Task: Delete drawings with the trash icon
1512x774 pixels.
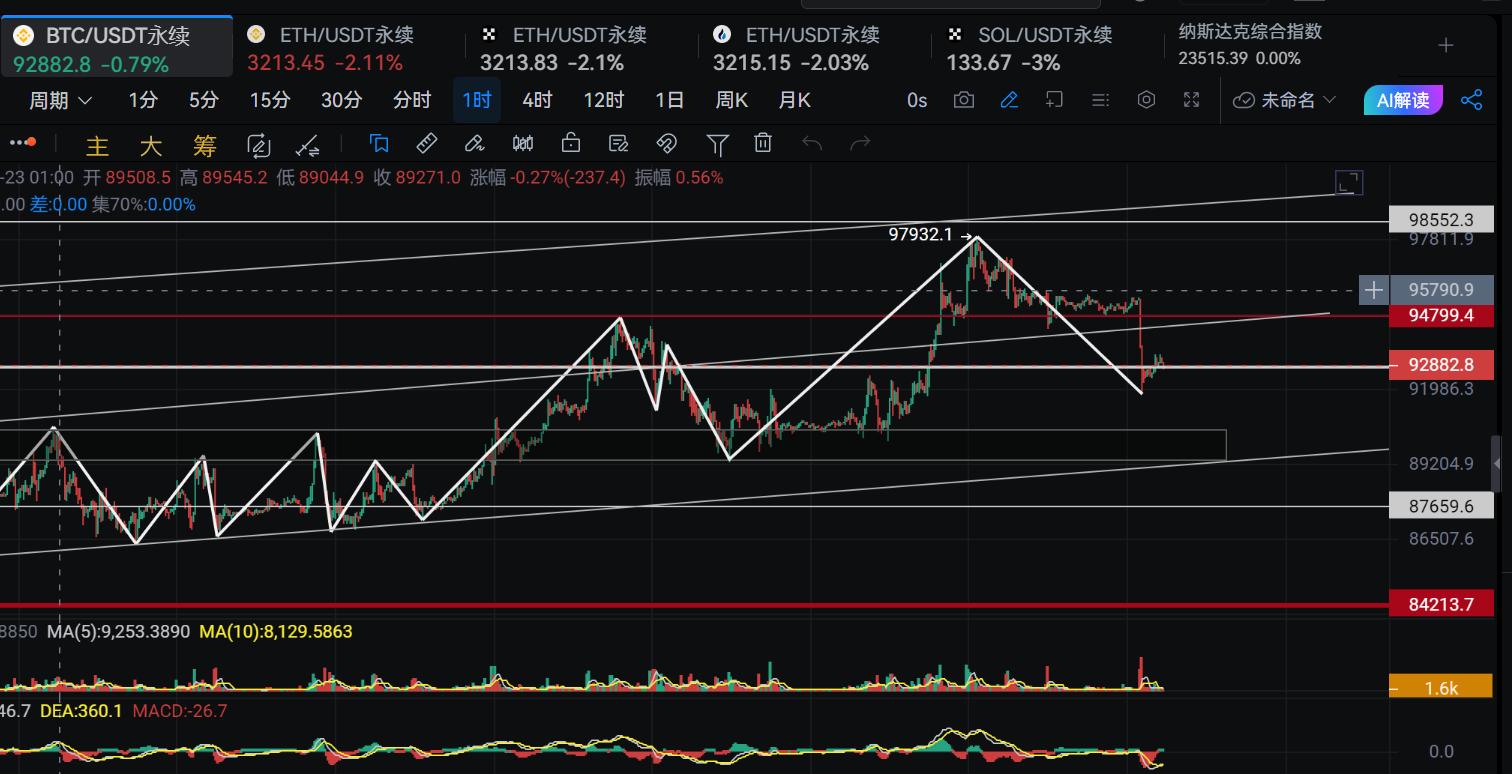Action: click(x=763, y=144)
